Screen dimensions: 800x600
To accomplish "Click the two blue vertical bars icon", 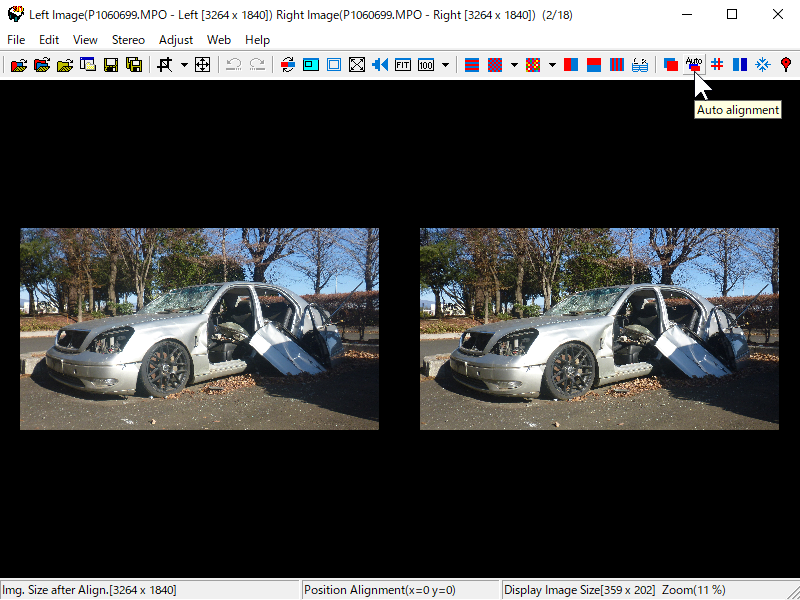I will pyautogui.click(x=740, y=65).
